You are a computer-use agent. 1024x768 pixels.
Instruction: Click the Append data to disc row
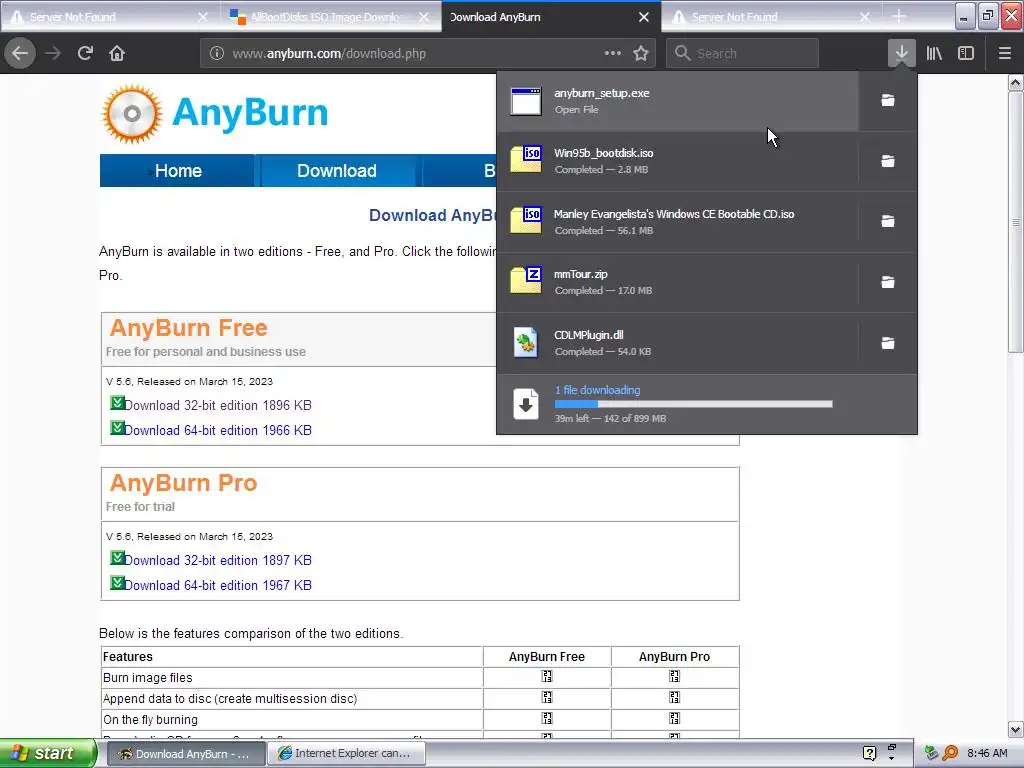[x=420, y=698]
